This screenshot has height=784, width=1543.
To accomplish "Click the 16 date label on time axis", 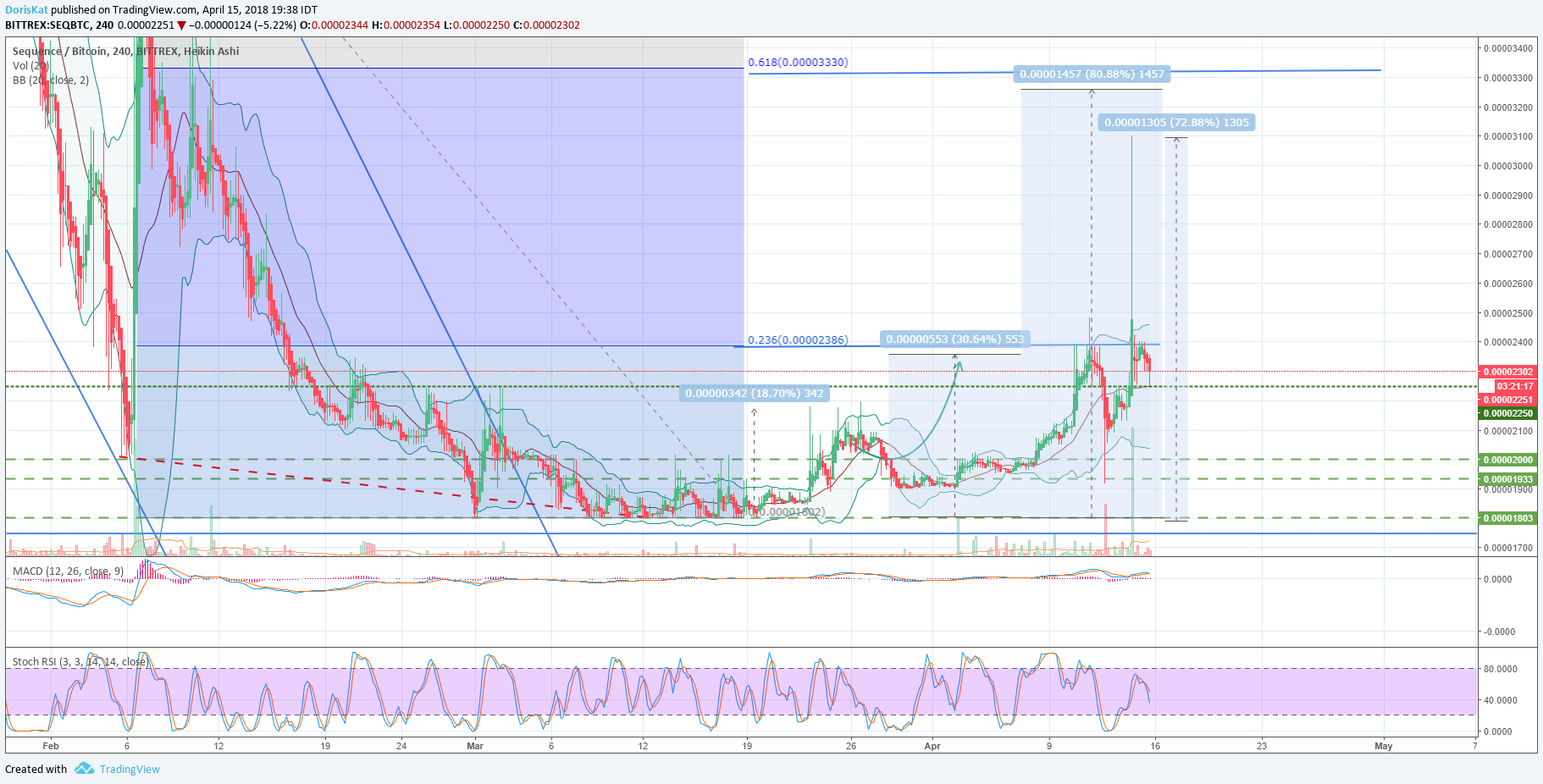I will [x=1155, y=746].
